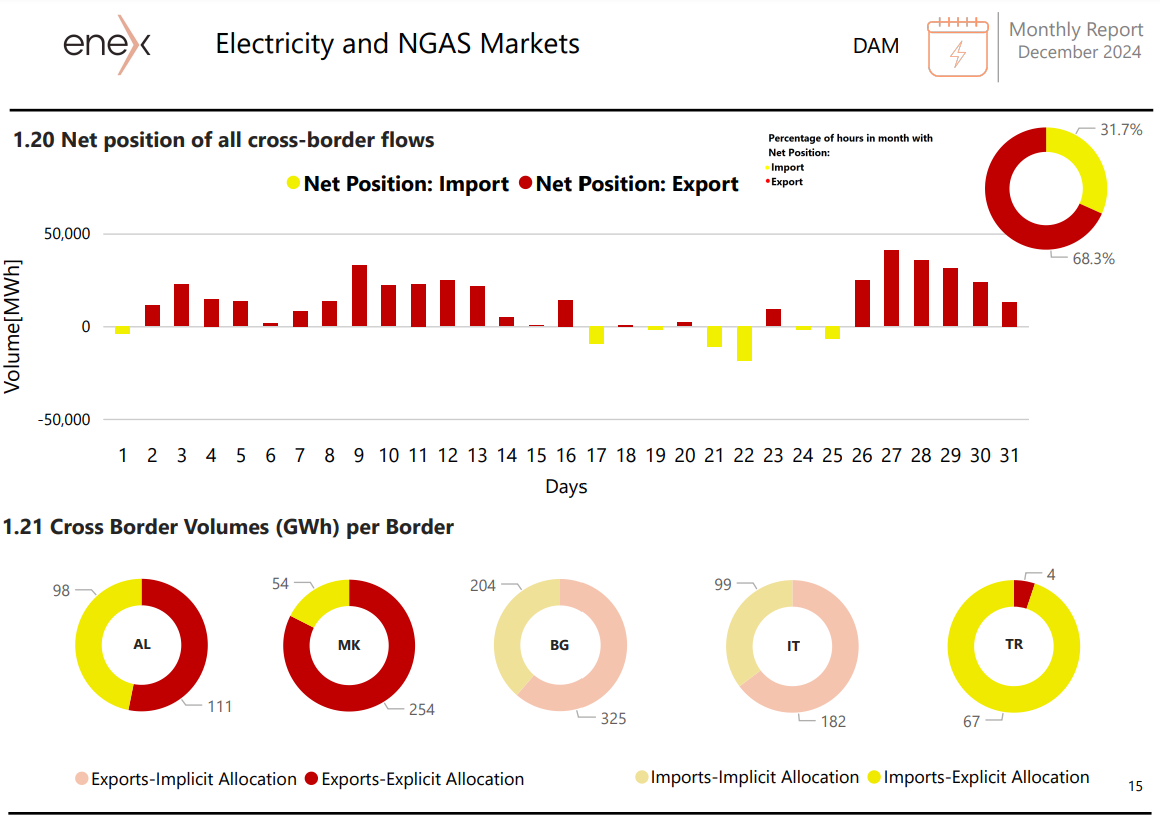Click the yellow bar for day 22

744,343
